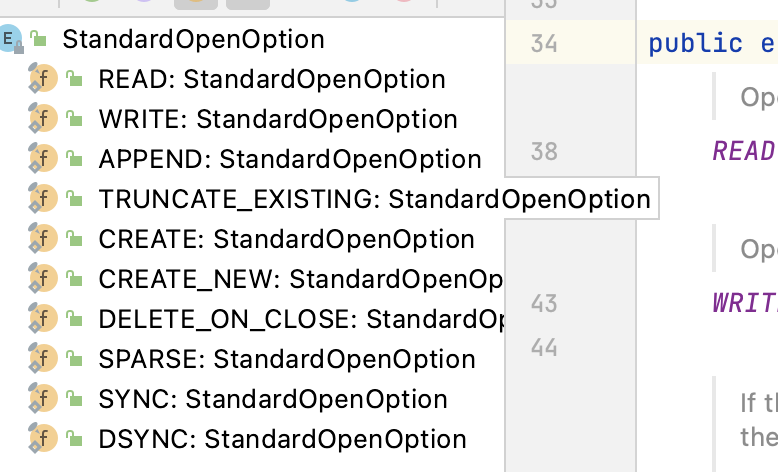Click the field icon next to DSYNC
This screenshot has height=472, width=778.
(43, 439)
